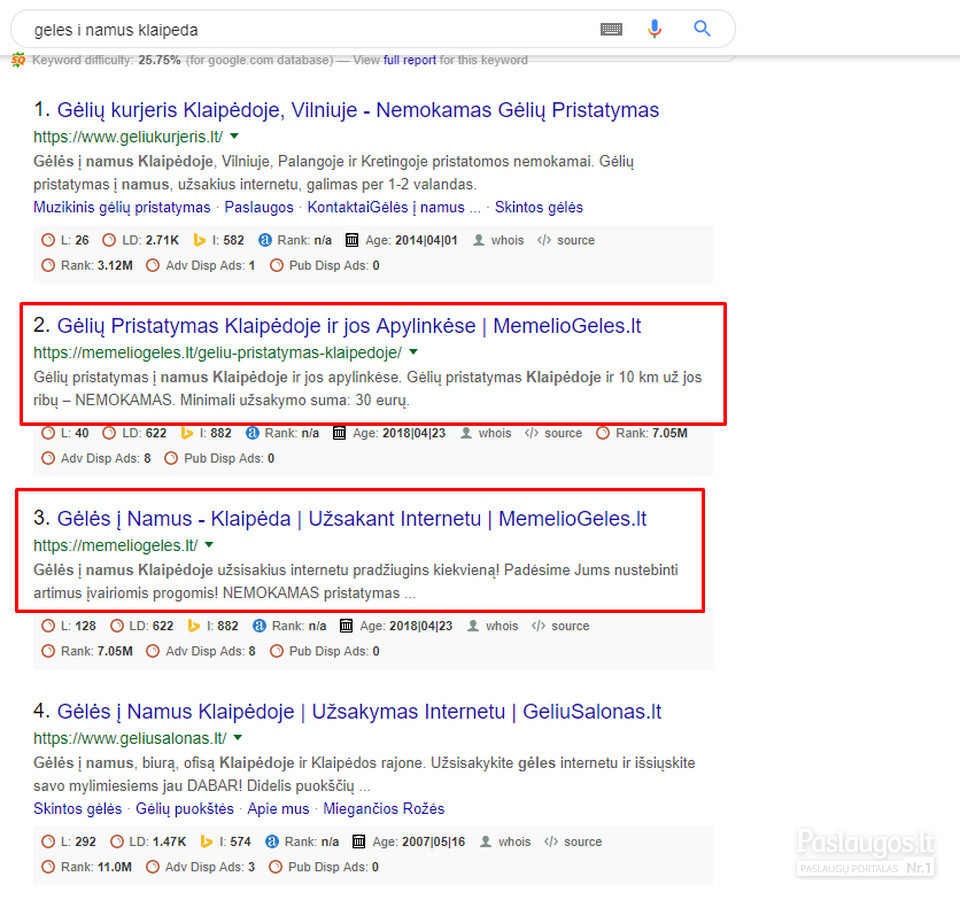View 'source' under GeliuSalonas result
Screen dimensions: 960x900
tap(573, 842)
